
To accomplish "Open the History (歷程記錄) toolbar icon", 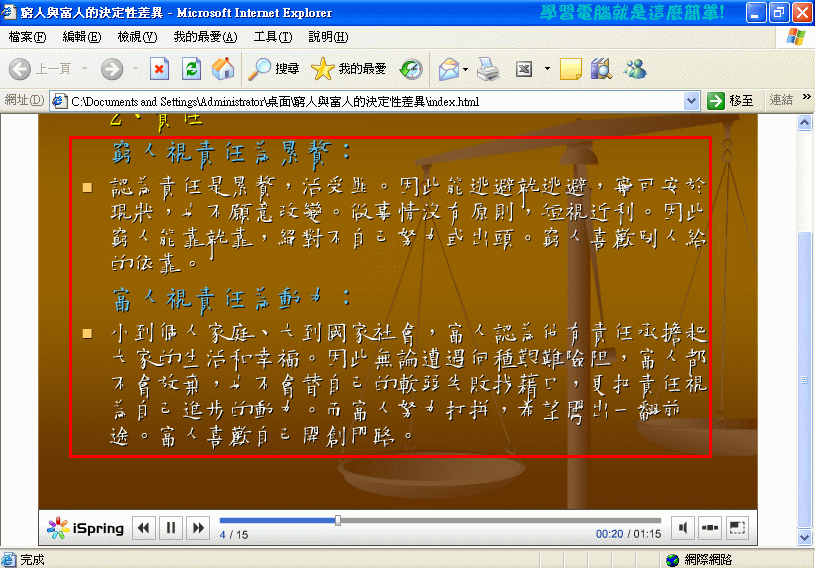I will pos(411,69).
